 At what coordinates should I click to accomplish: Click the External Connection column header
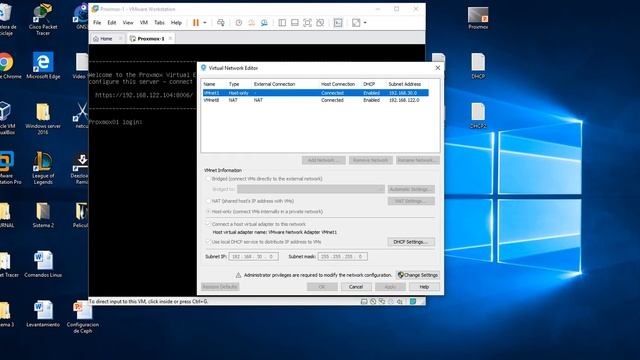pos(274,84)
